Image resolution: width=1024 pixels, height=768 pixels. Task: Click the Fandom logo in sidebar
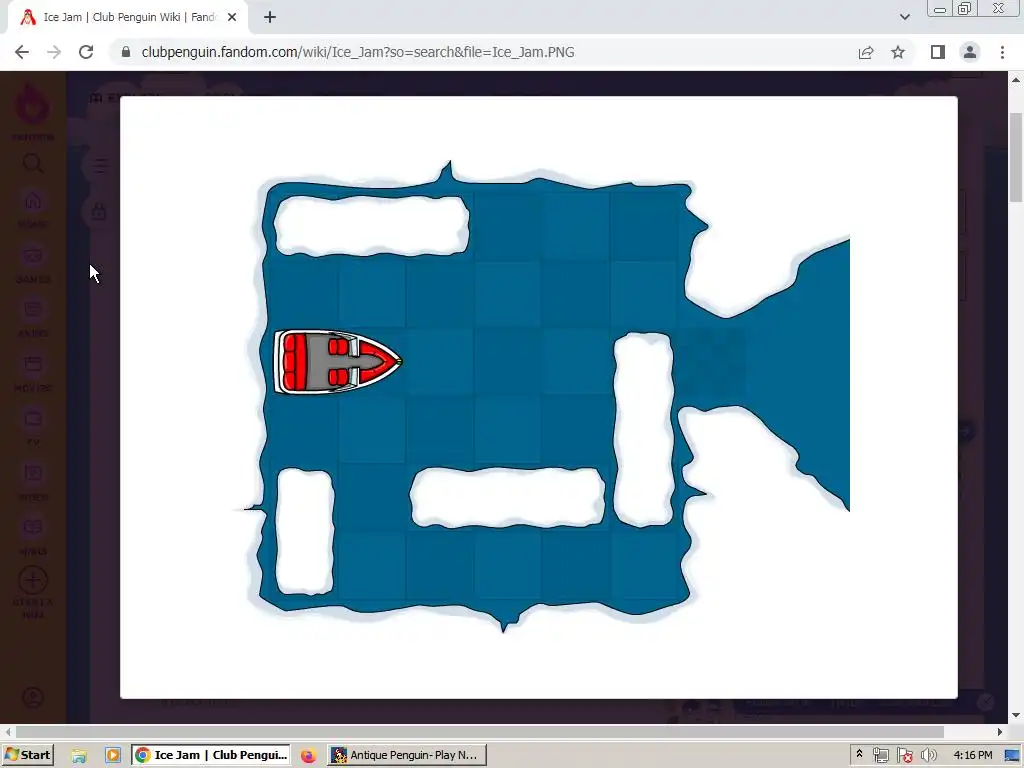33,106
